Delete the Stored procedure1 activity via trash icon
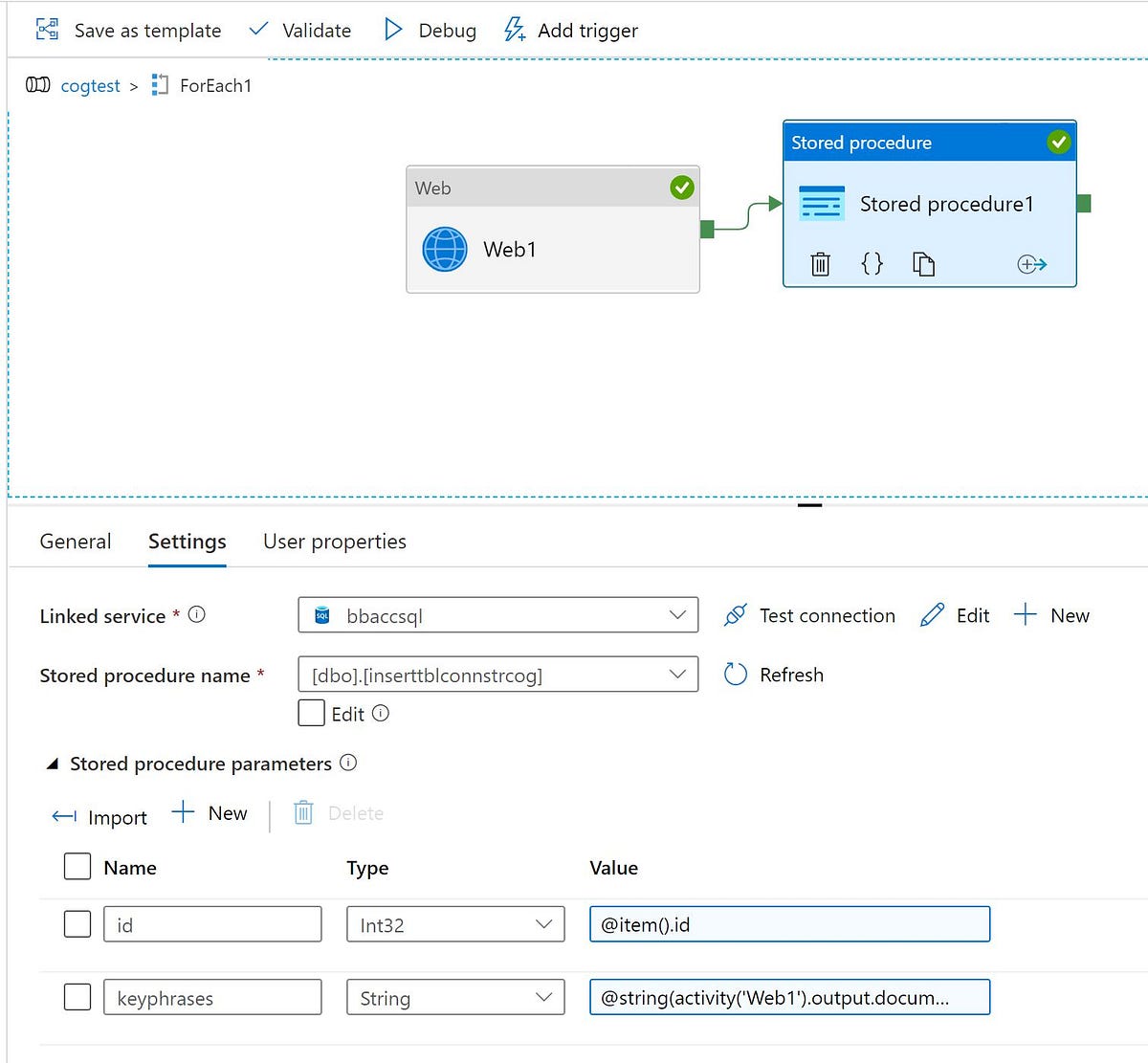The image size is (1148, 1063). pyautogui.click(x=820, y=264)
